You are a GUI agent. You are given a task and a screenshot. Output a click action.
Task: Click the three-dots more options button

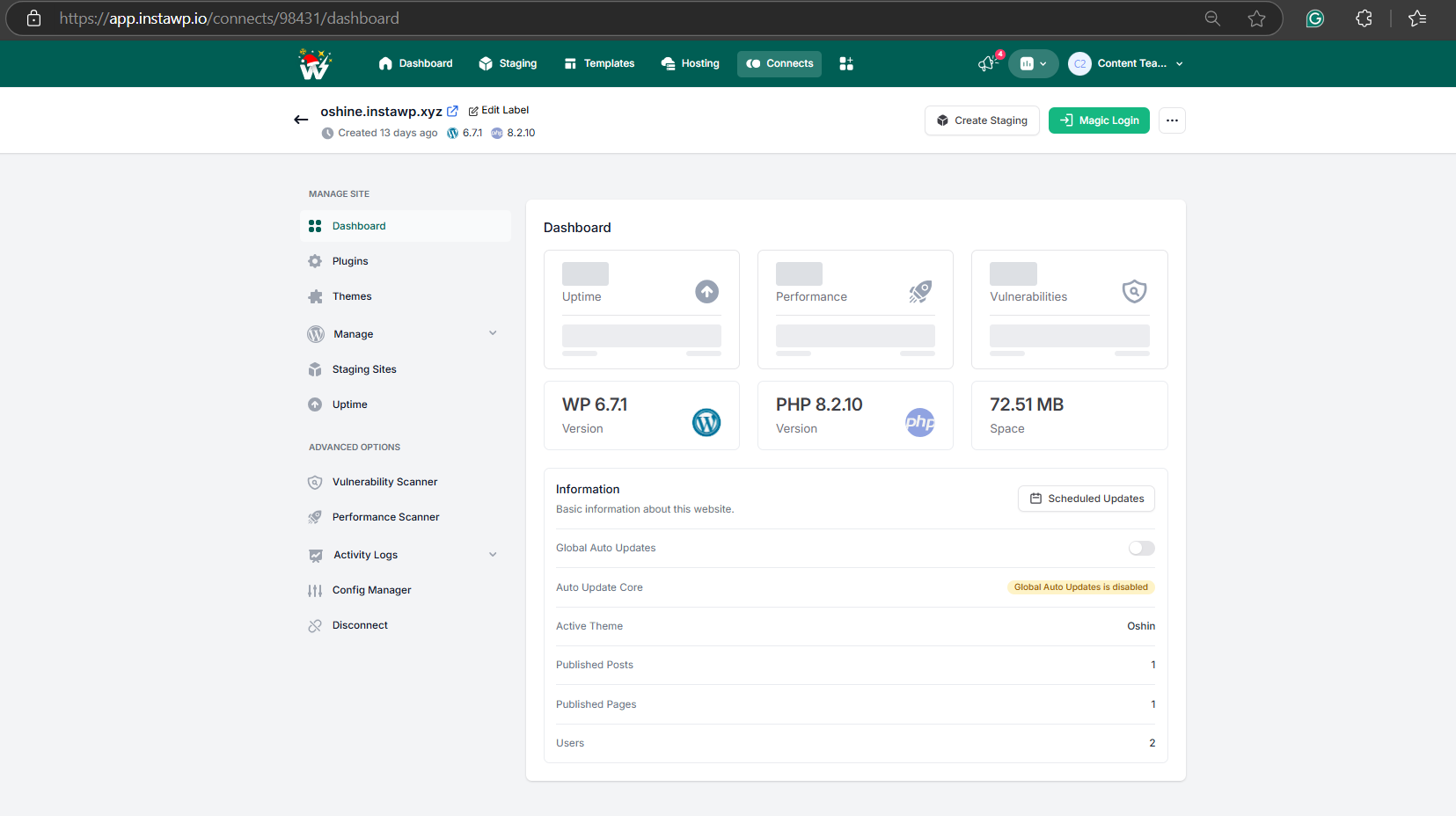pos(1172,120)
